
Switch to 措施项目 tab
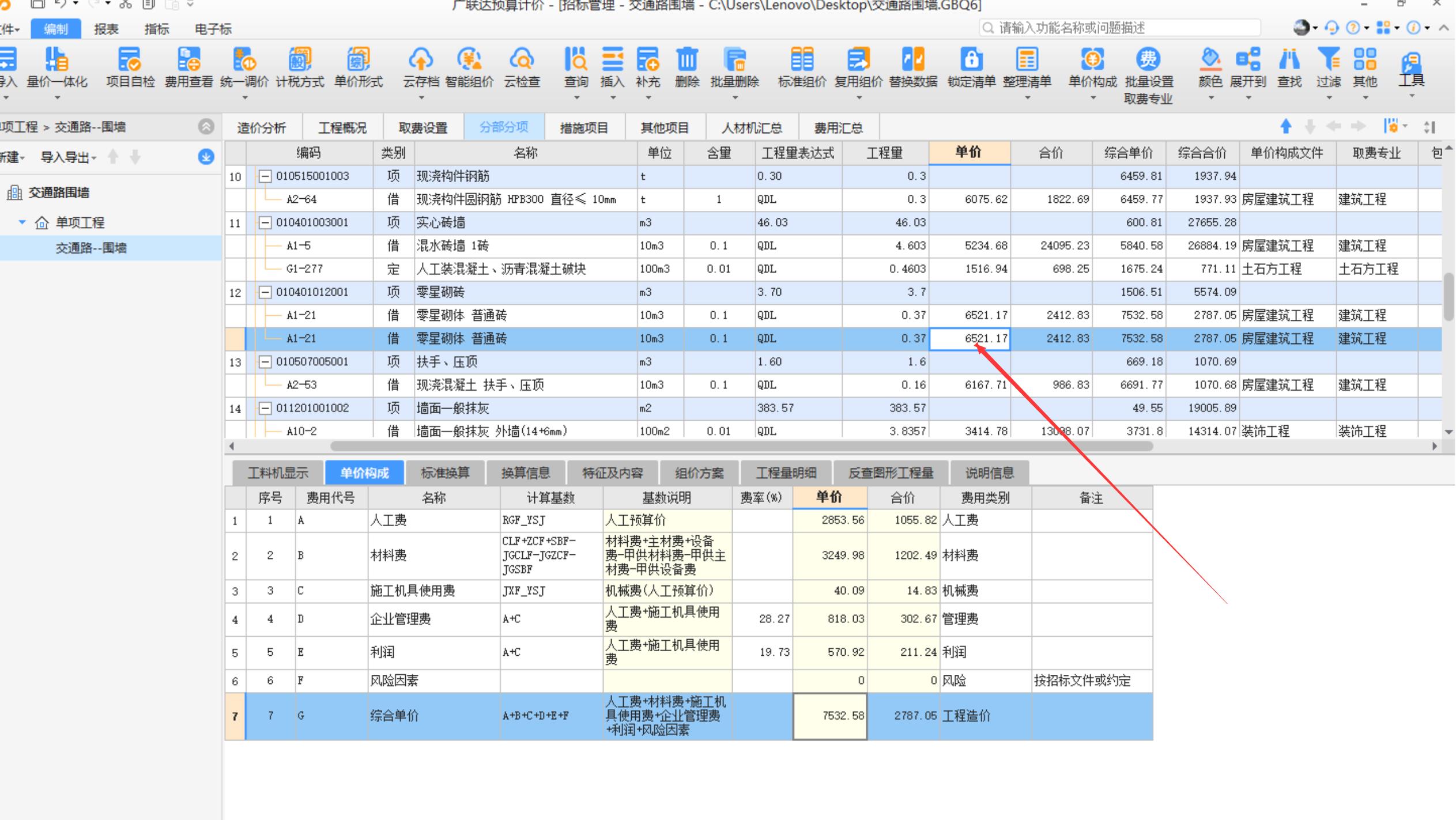(584, 127)
